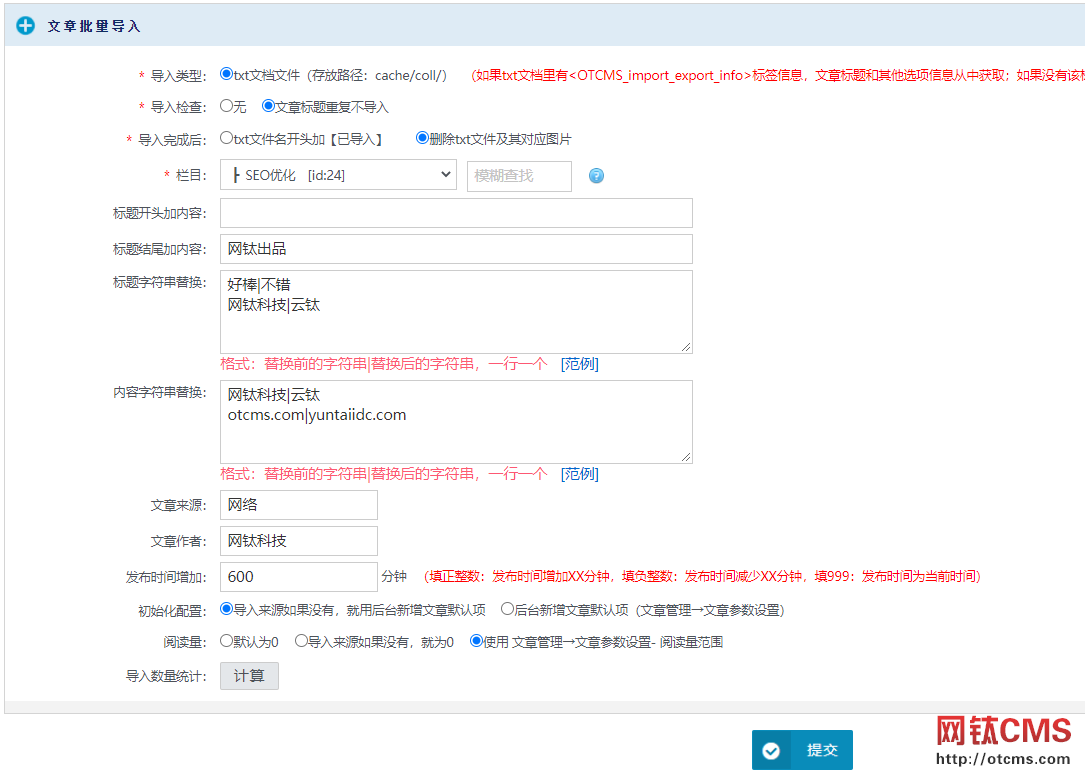Screen dimensions: 1085x775
Task: Click the 模糊查找 search field
Action: click(519, 176)
